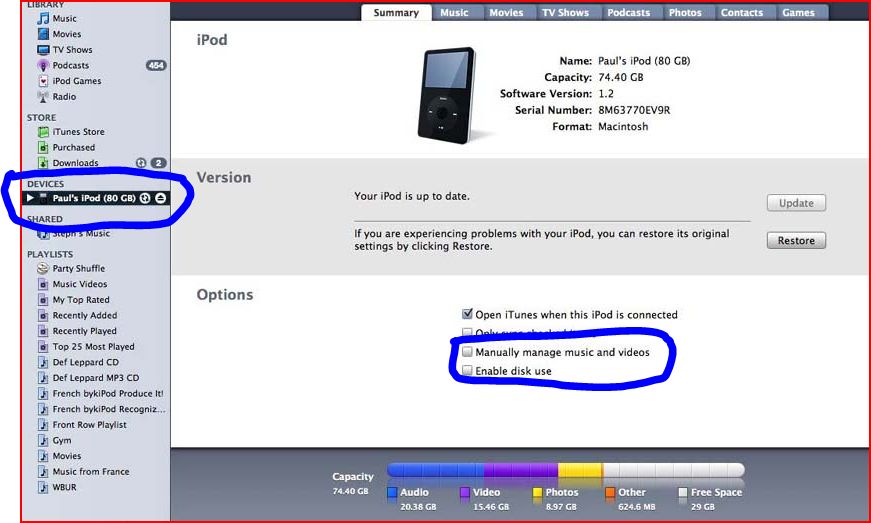Viewport: 871px width, 523px height.
Task: Select the Movies playlist row
Action: [96, 456]
